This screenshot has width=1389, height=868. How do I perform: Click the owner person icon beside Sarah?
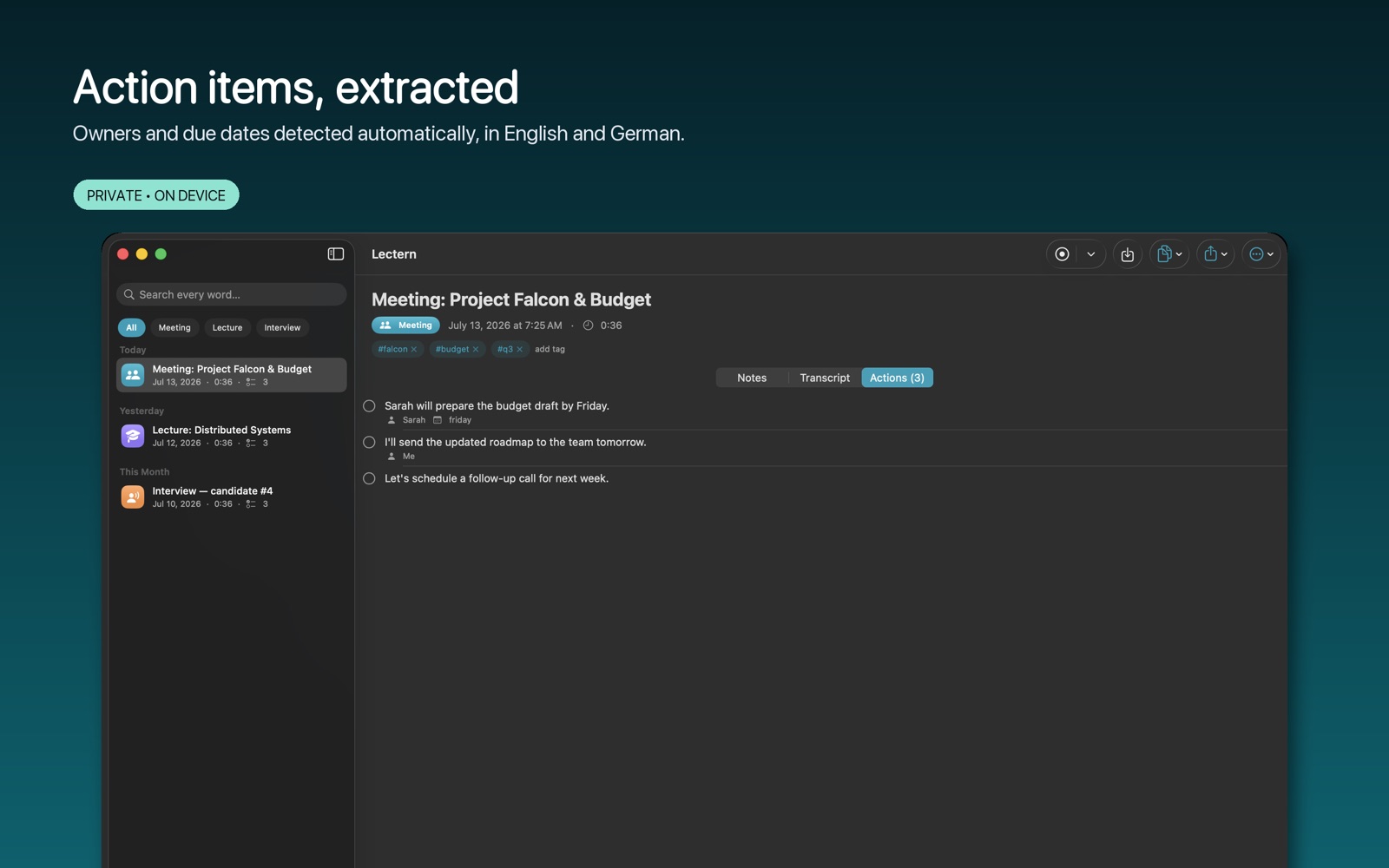point(392,420)
